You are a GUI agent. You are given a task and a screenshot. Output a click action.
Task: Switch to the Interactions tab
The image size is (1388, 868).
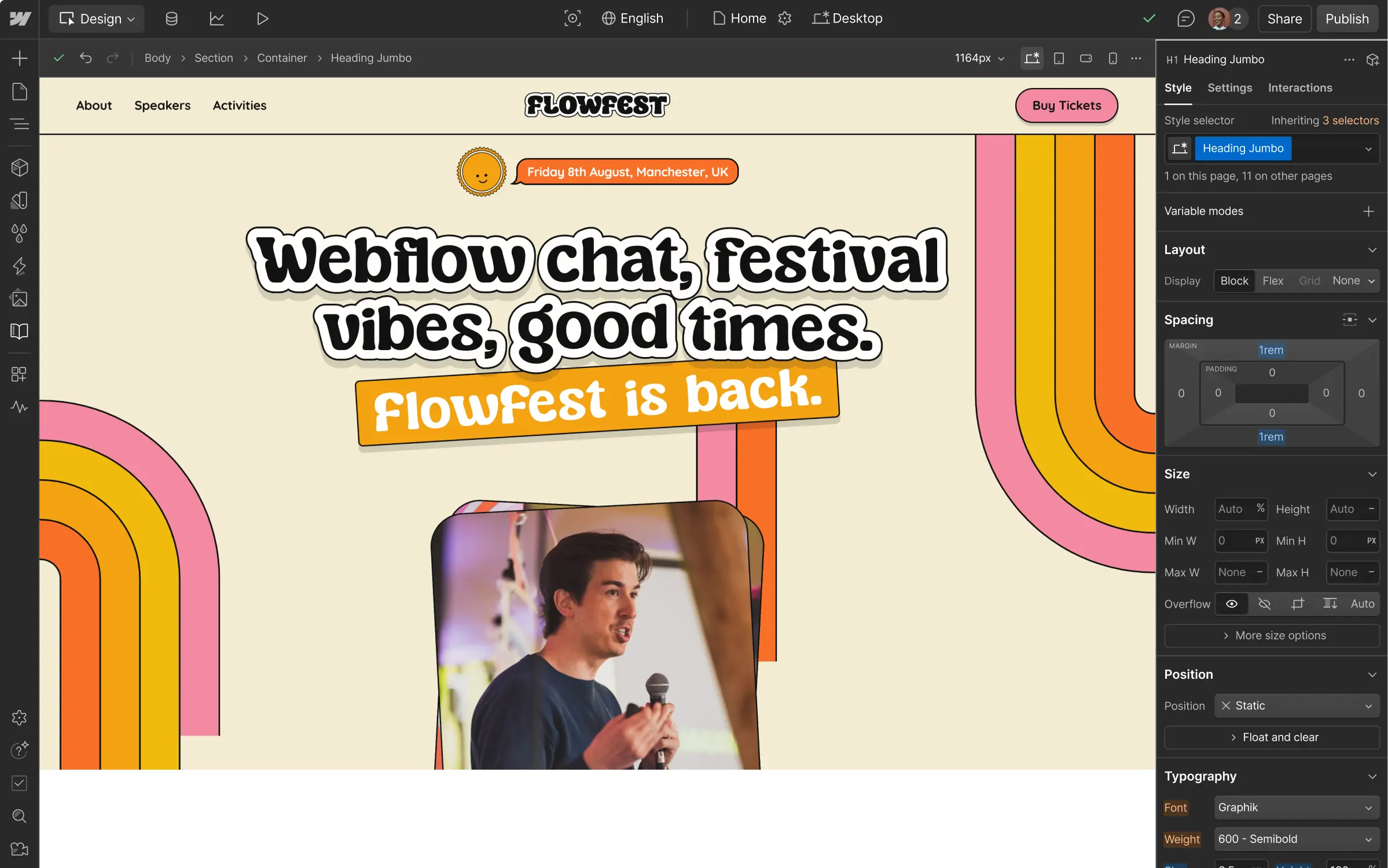tap(1299, 88)
